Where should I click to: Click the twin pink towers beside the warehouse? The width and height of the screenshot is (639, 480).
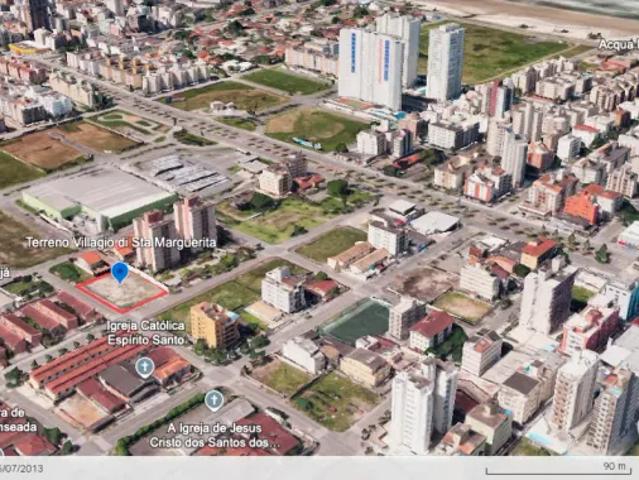tap(175, 230)
